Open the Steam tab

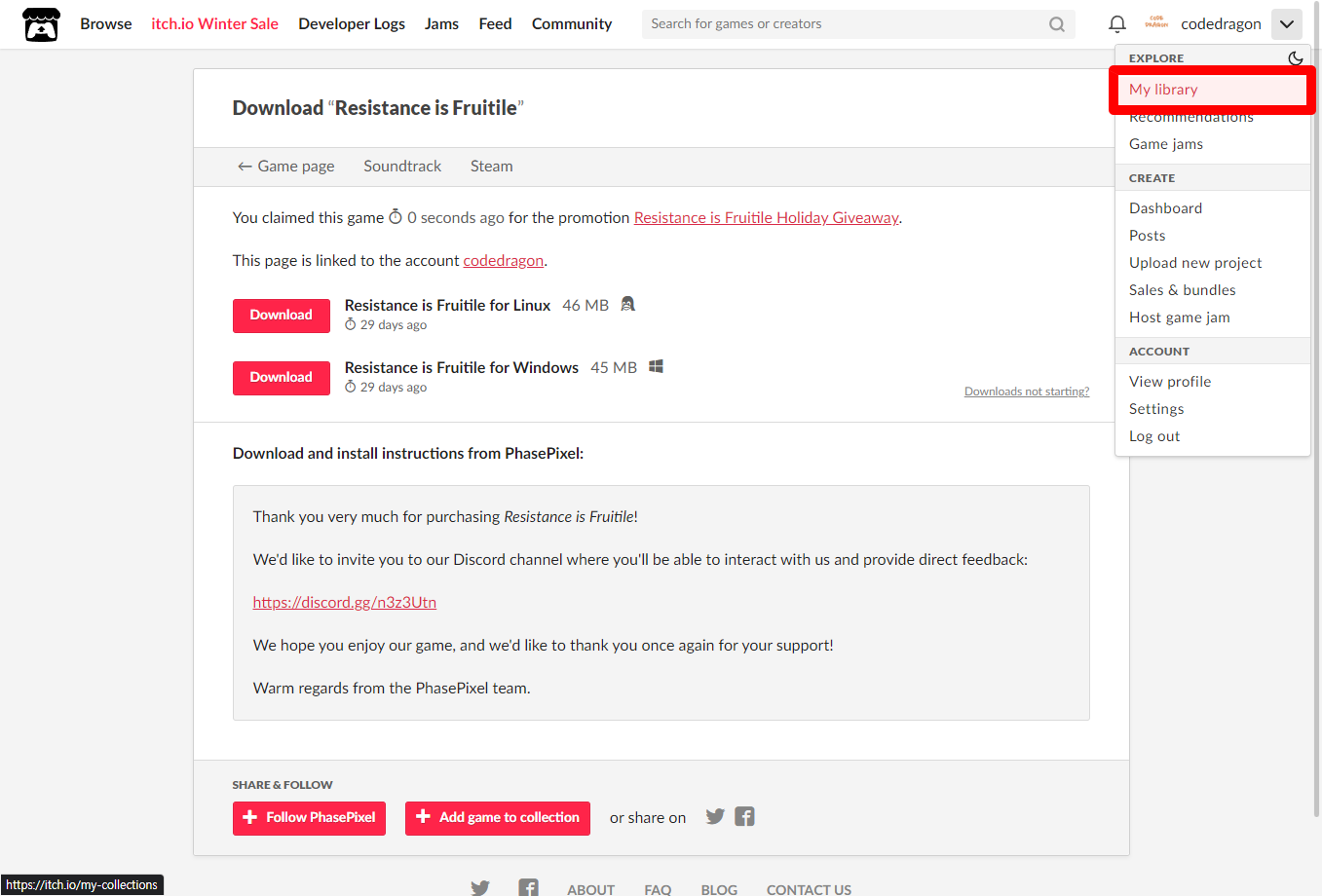pyautogui.click(x=491, y=167)
